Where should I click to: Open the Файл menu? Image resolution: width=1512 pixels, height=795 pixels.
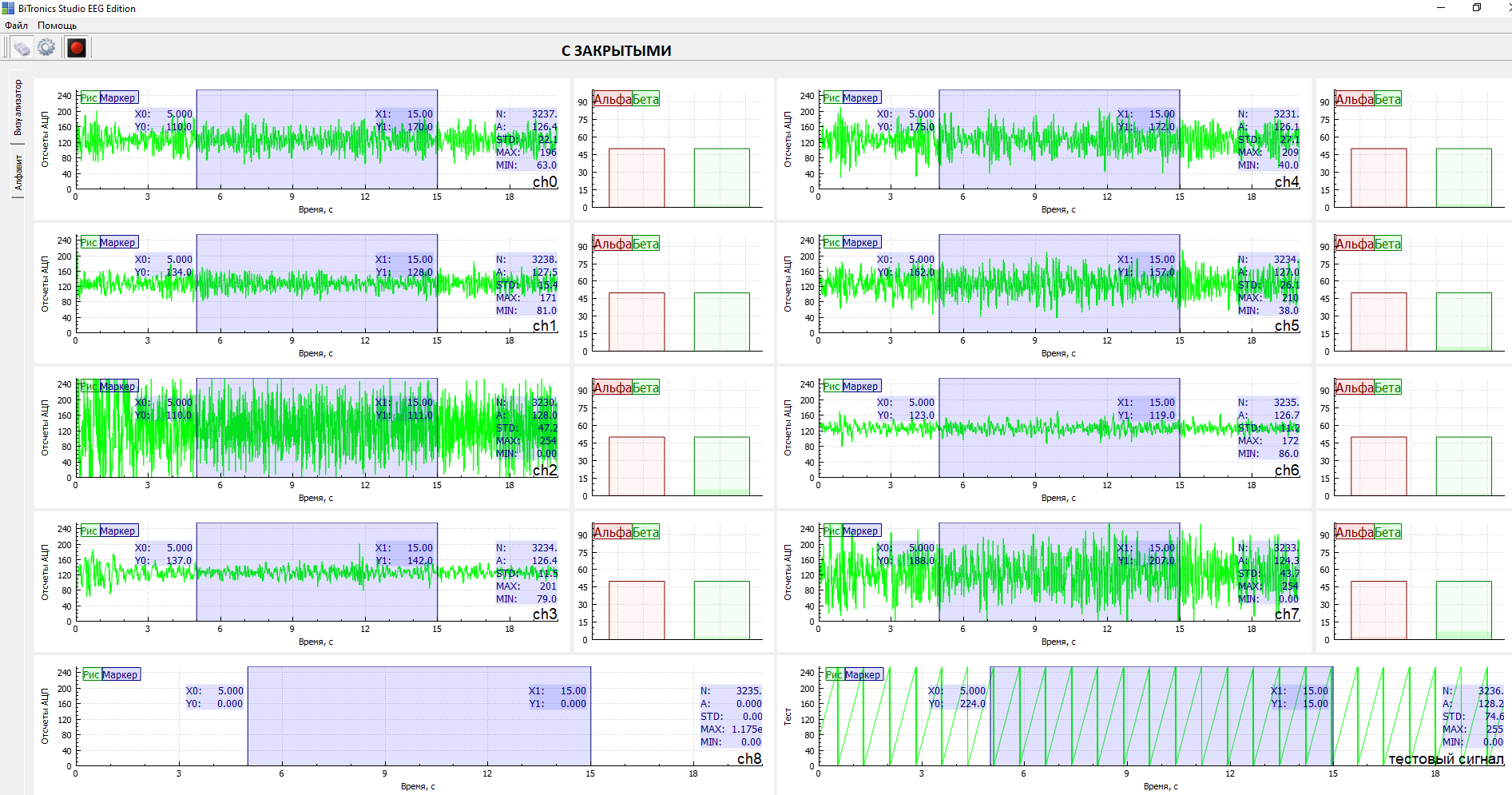click(16, 26)
